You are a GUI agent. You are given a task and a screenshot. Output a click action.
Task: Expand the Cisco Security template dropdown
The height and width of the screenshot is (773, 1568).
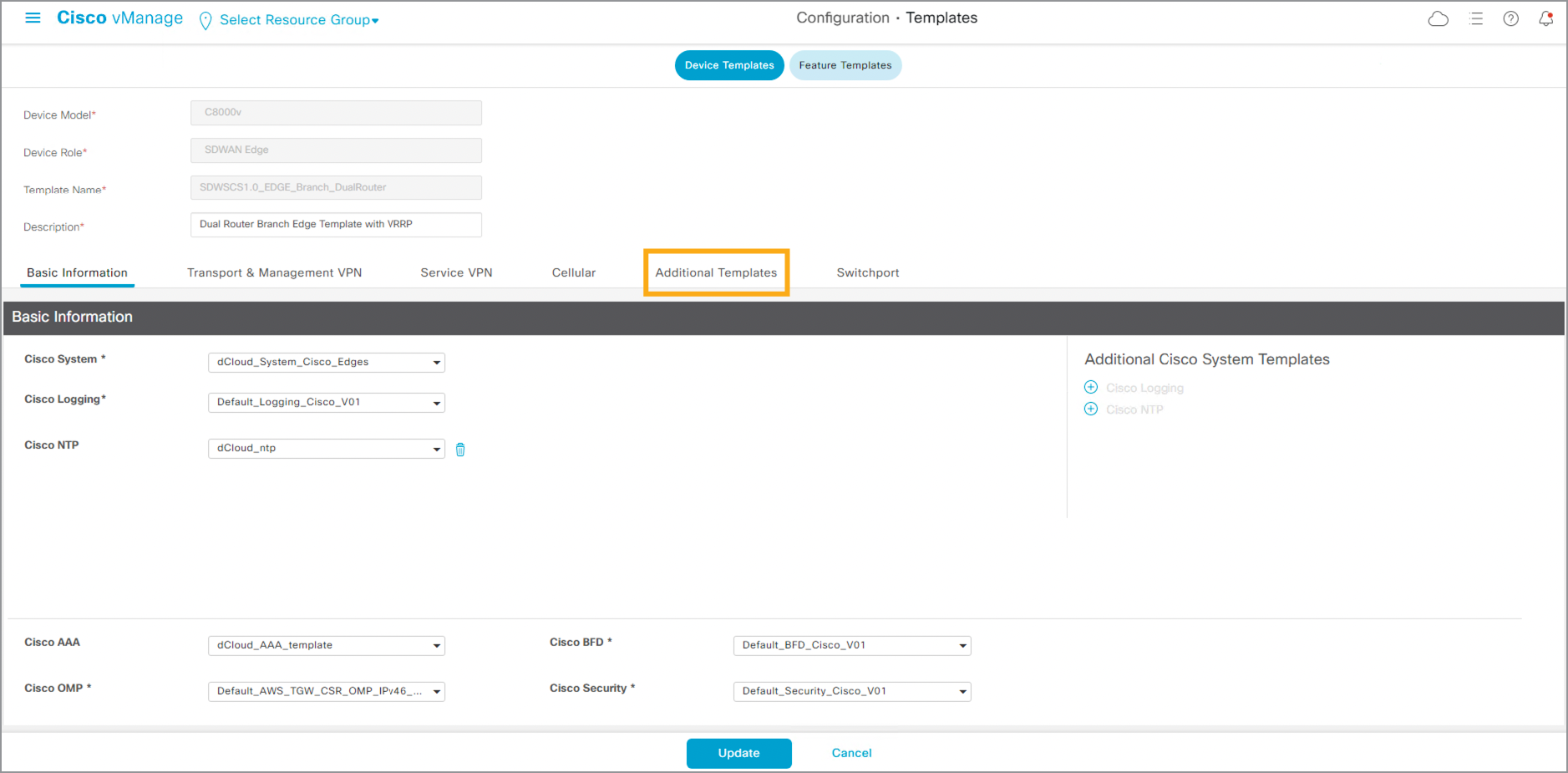(x=852, y=691)
